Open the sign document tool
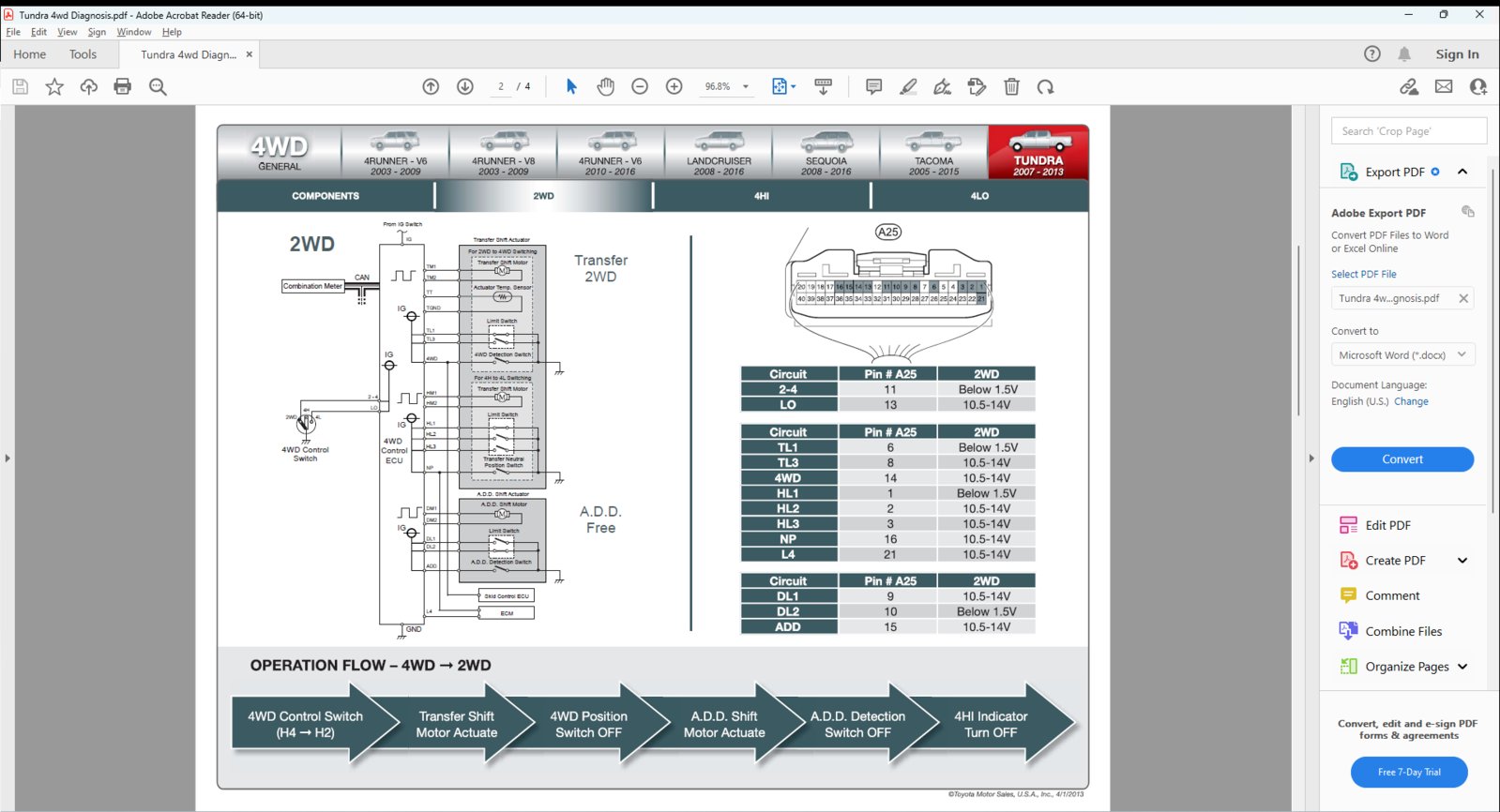 942,87
